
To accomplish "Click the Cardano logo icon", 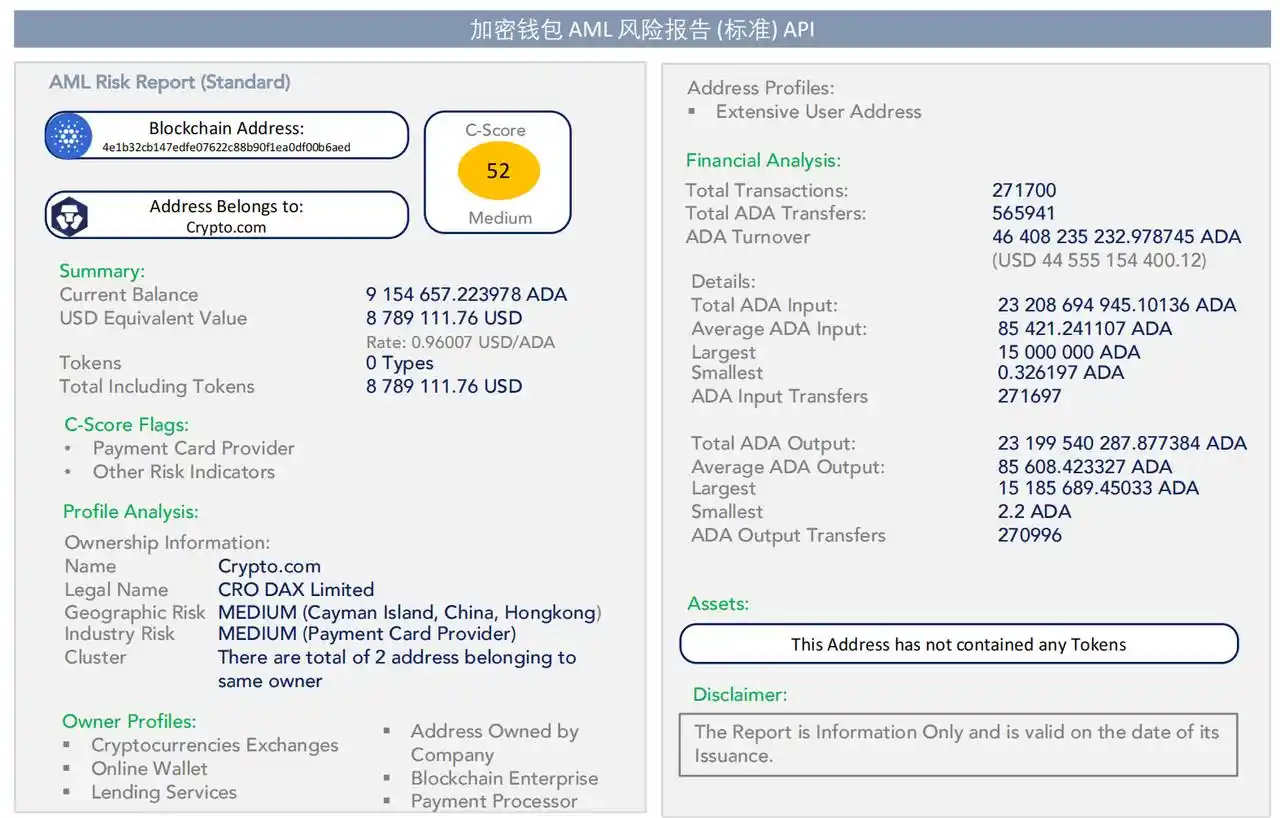I will [69, 135].
